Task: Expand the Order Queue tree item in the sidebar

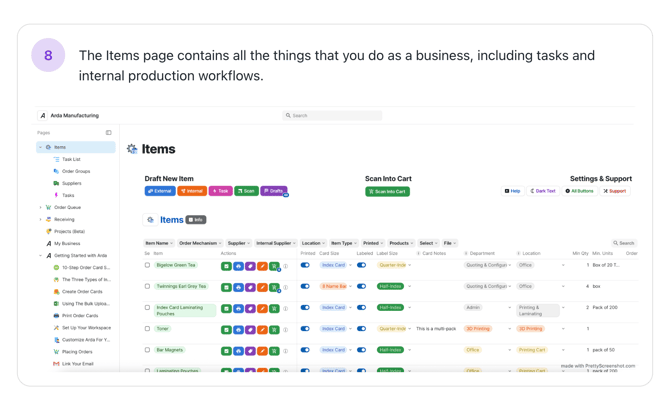Action: coord(41,207)
